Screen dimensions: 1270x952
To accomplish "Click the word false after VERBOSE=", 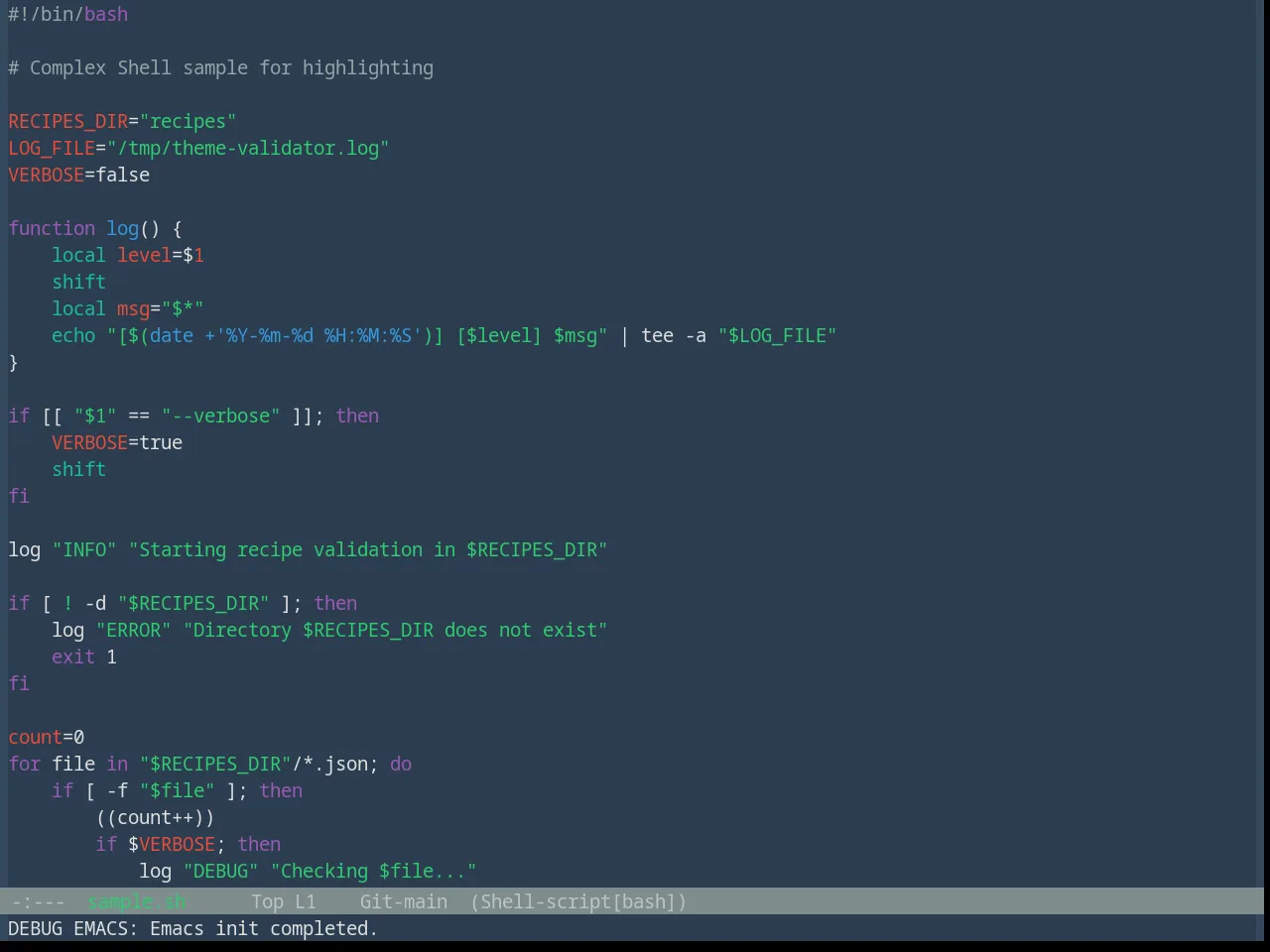I will pos(123,175).
